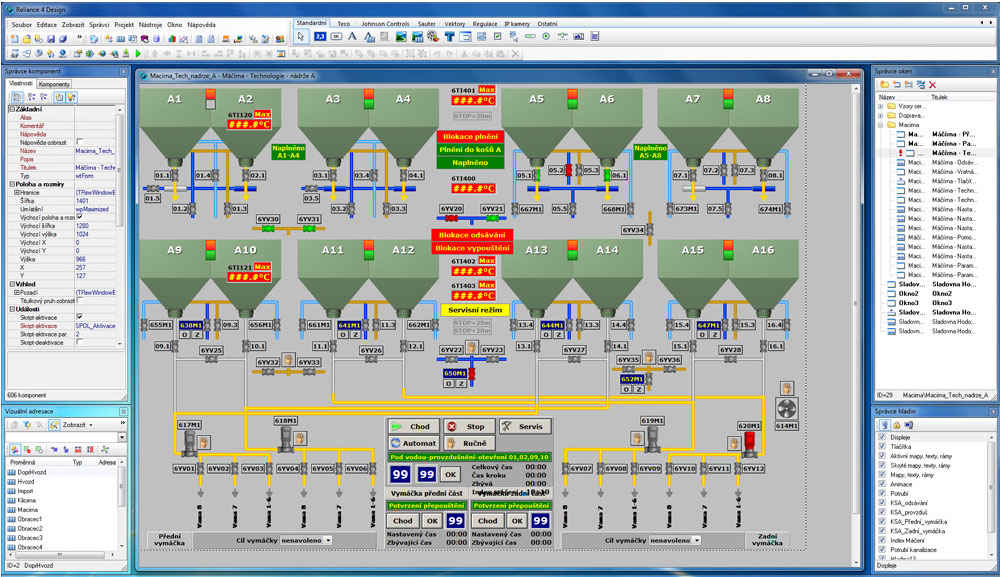Toggle the Displeje layer checkbox
The height and width of the screenshot is (577, 1000).
coord(882,437)
